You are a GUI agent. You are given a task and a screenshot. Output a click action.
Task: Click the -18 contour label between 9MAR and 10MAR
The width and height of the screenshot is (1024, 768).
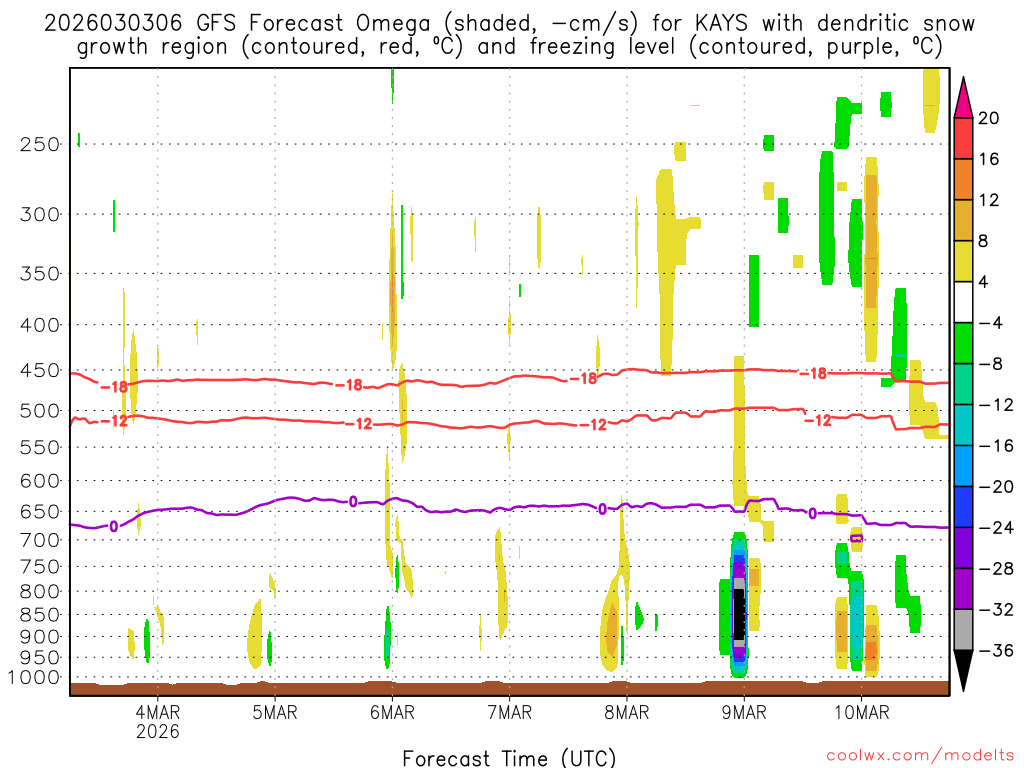813,374
